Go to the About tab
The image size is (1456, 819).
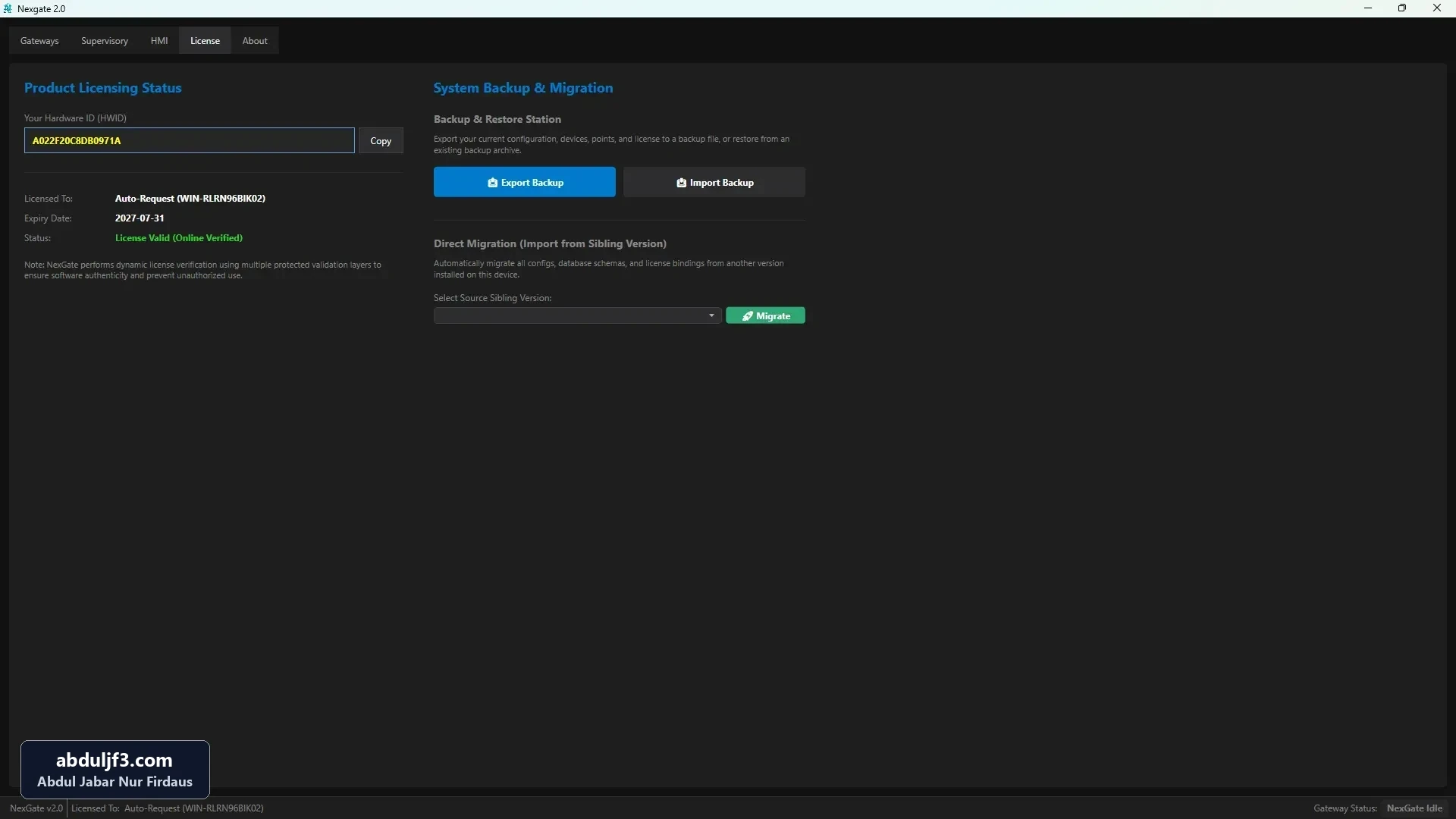(255, 41)
